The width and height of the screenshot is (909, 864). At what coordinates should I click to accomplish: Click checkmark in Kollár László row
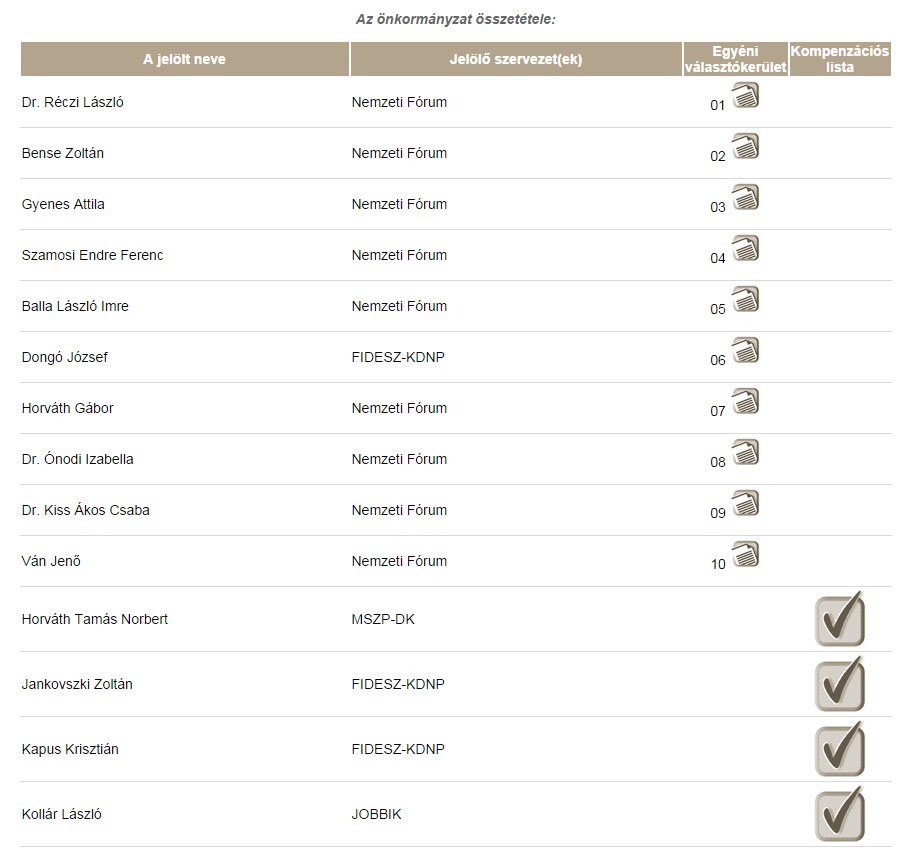(x=839, y=815)
